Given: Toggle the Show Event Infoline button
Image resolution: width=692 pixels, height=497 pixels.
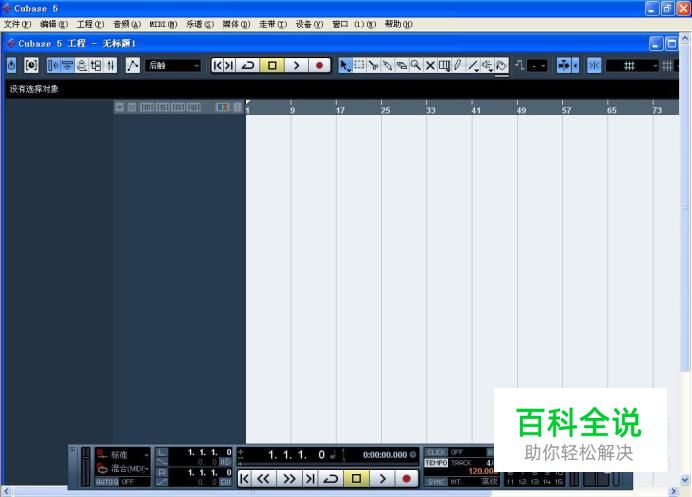Looking at the screenshot, I should (x=67, y=65).
